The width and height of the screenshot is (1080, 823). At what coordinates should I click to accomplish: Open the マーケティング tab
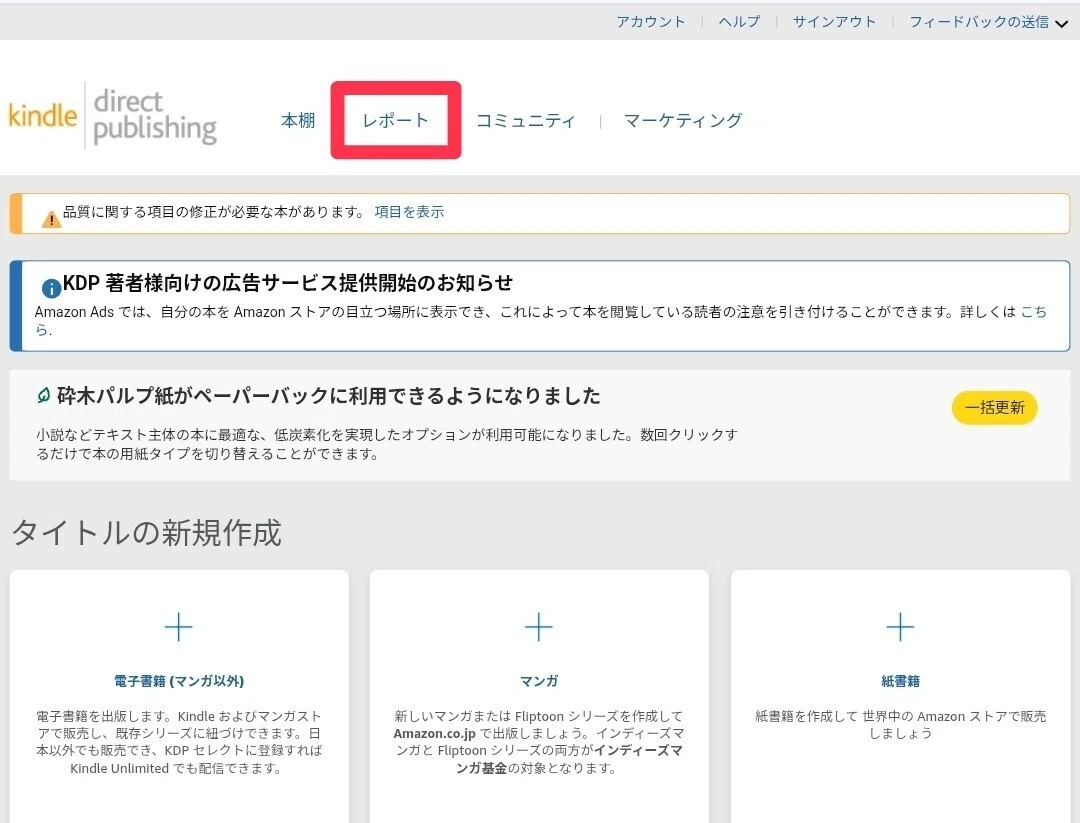[683, 121]
